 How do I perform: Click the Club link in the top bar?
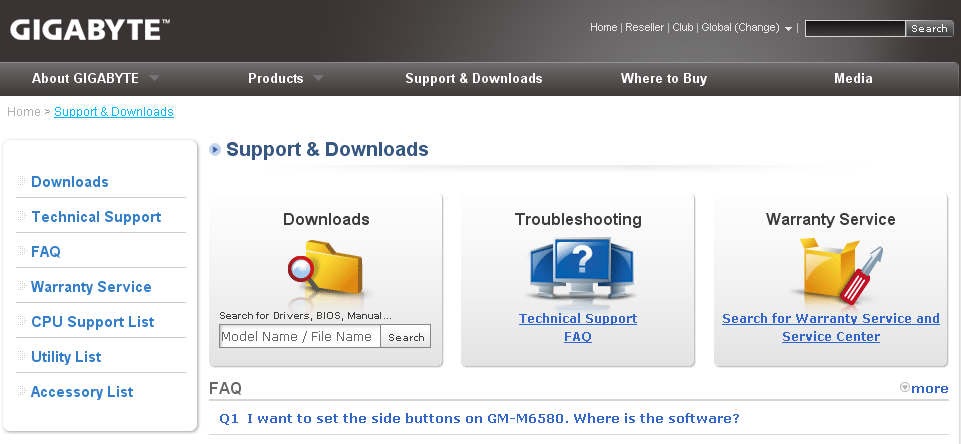pyautogui.click(x=683, y=28)
